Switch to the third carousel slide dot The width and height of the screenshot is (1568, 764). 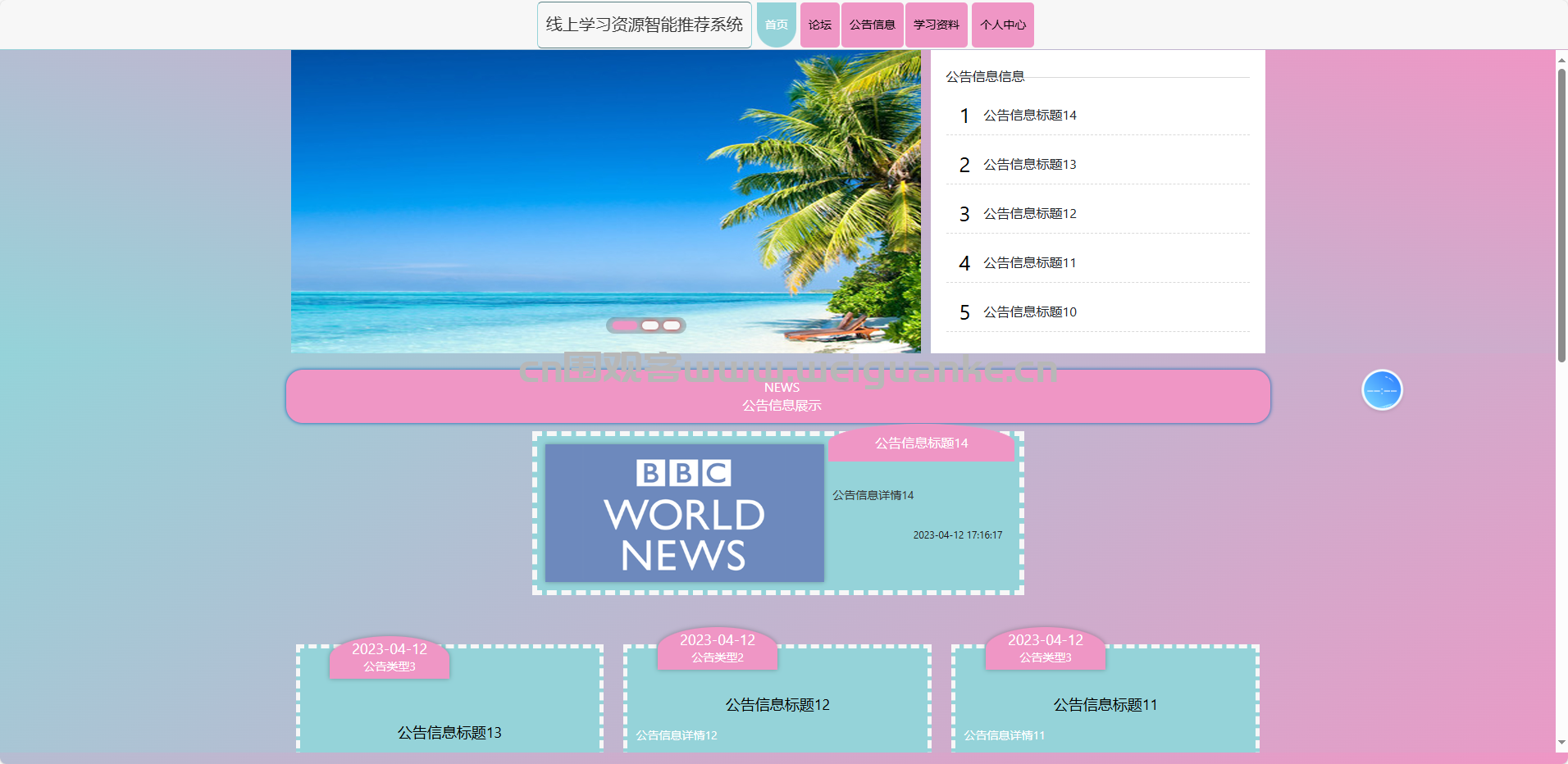coord(672,325)
